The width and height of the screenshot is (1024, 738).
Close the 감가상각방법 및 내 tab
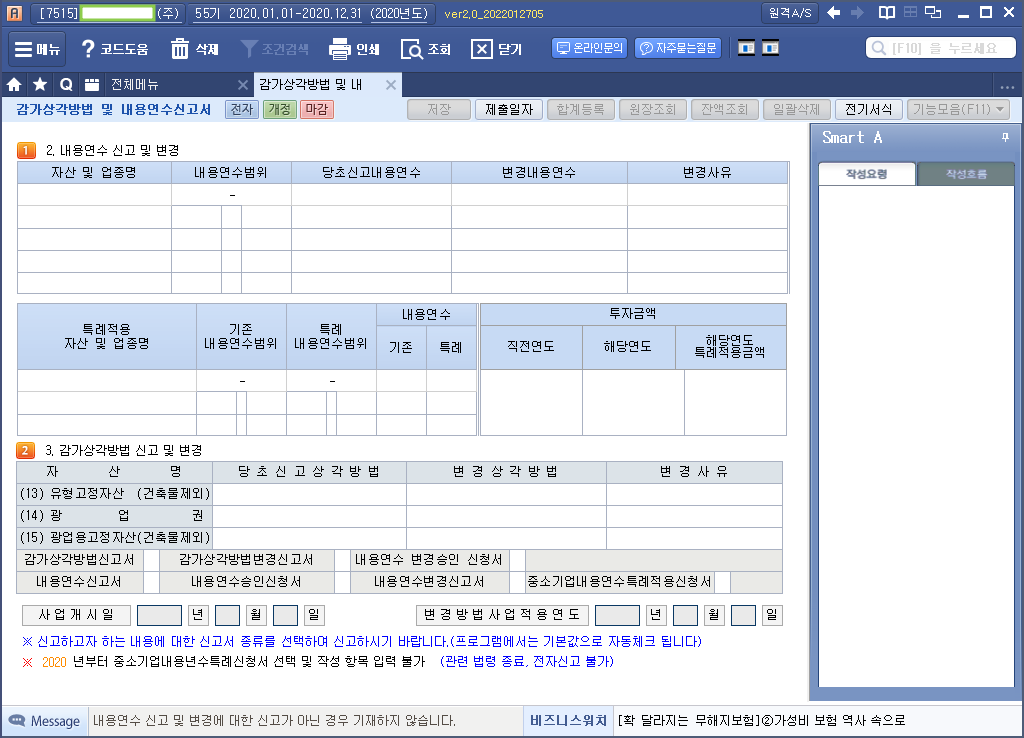point(391,85)
